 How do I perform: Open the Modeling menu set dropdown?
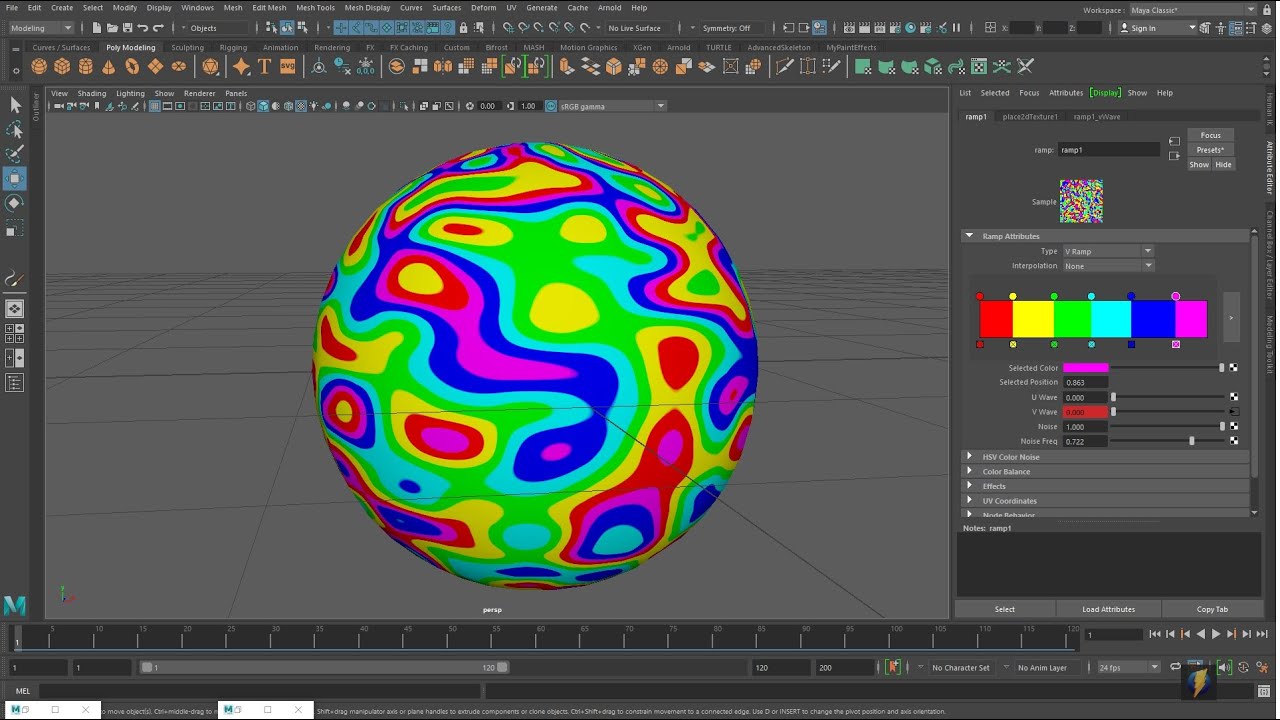point(40,28)
